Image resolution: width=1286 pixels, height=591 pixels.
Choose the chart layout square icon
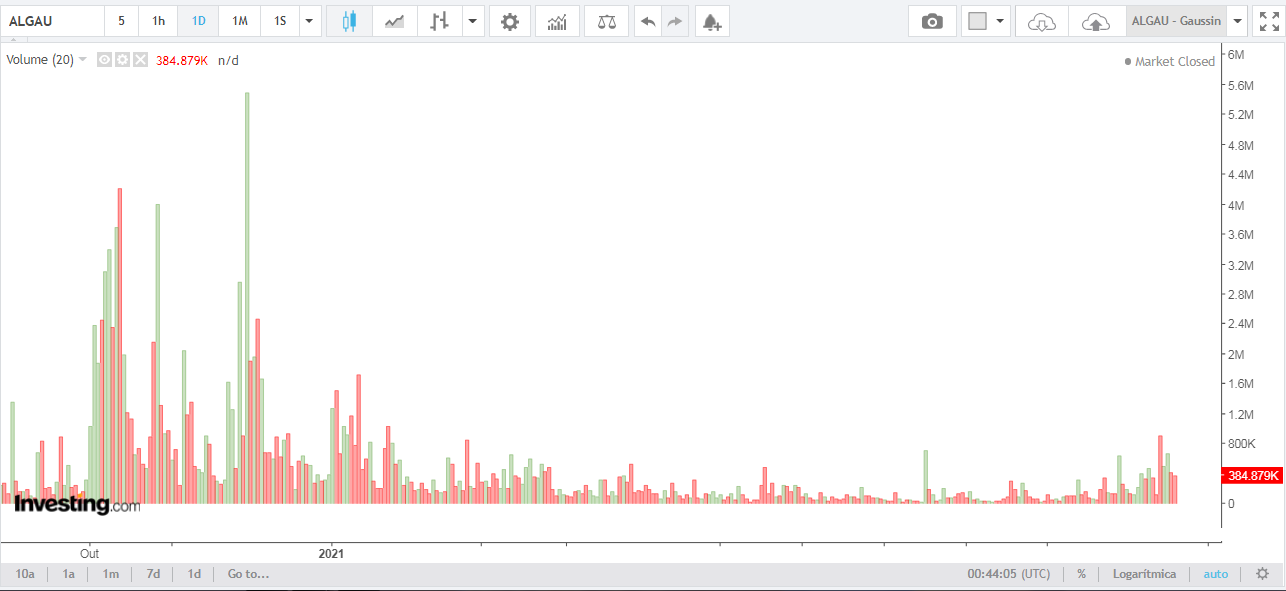[978, 21]
